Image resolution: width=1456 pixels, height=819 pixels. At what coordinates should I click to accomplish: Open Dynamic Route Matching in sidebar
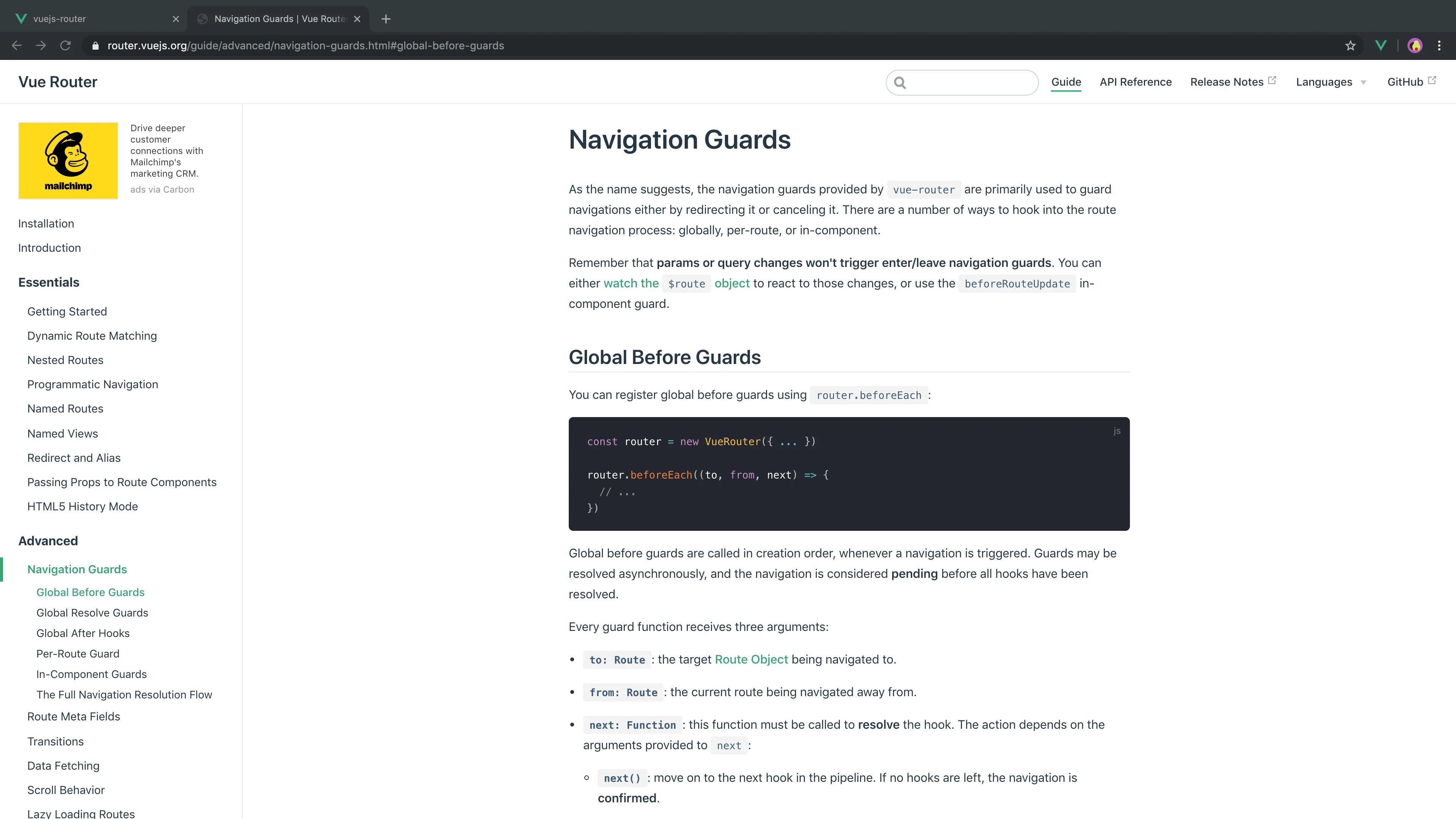92,336
